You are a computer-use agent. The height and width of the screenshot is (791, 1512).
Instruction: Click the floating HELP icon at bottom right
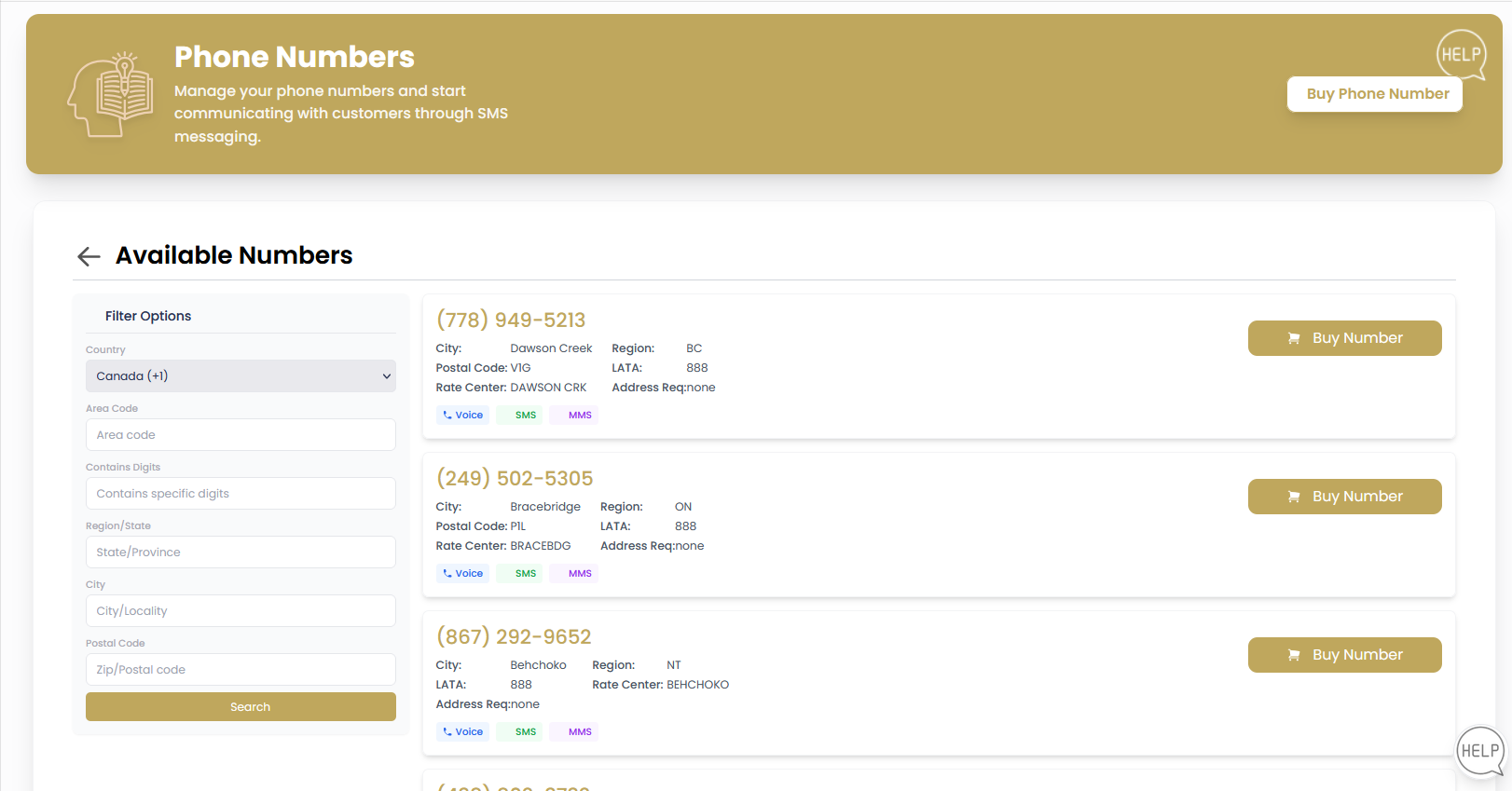click(1480, 751)
